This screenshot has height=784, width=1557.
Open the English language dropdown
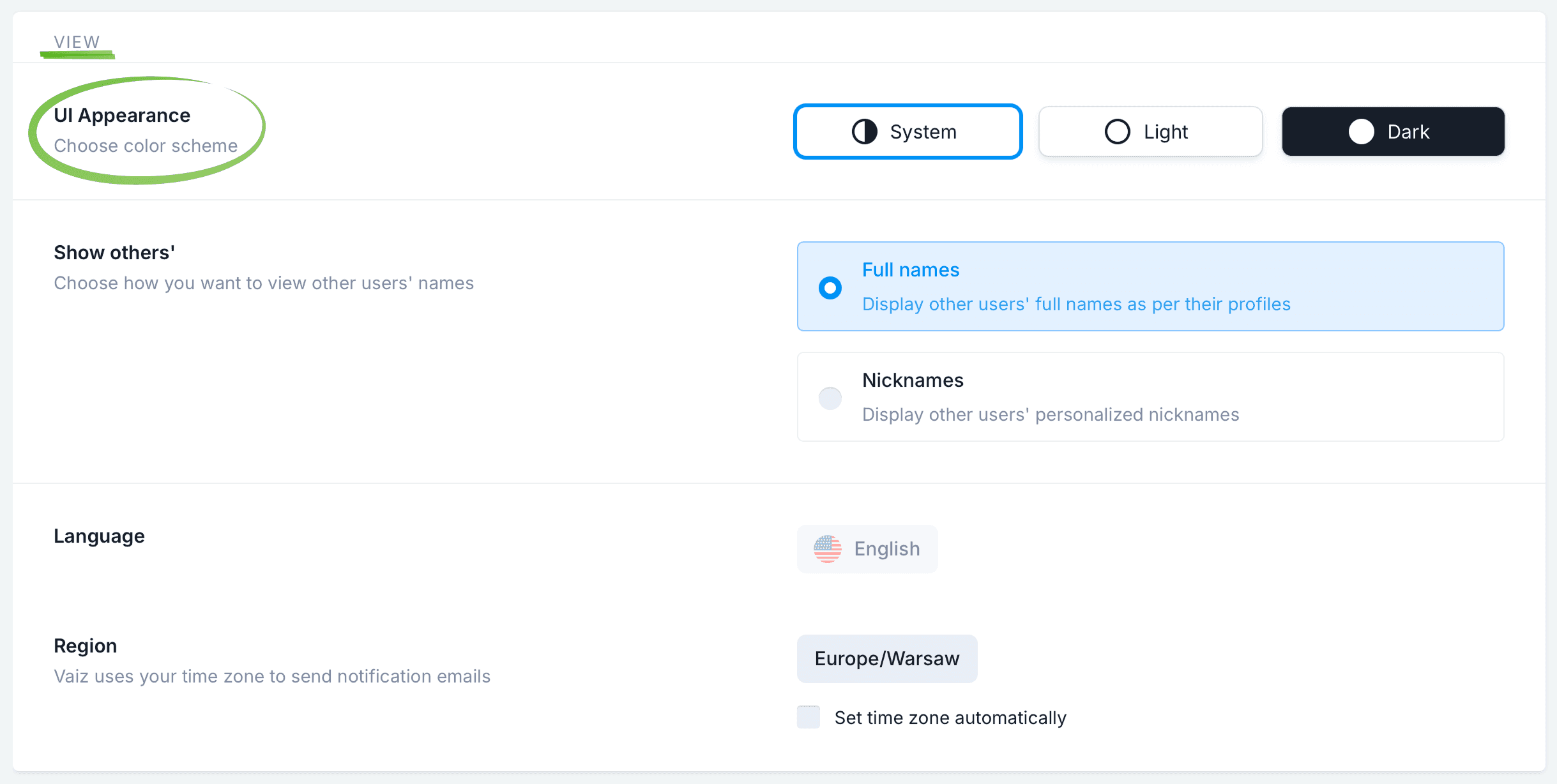click(x=867, y=549)
